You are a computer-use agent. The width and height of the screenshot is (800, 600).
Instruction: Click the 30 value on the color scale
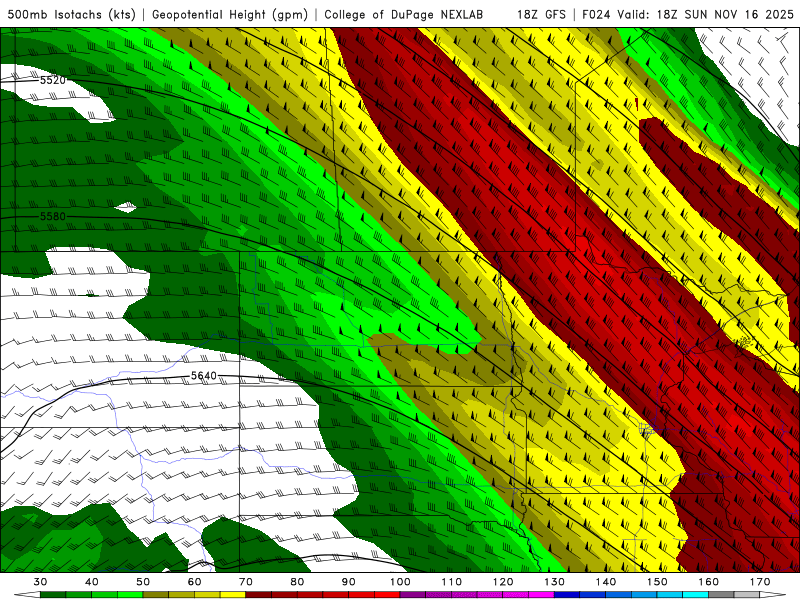pyautogui.click(x=40, y=582)
